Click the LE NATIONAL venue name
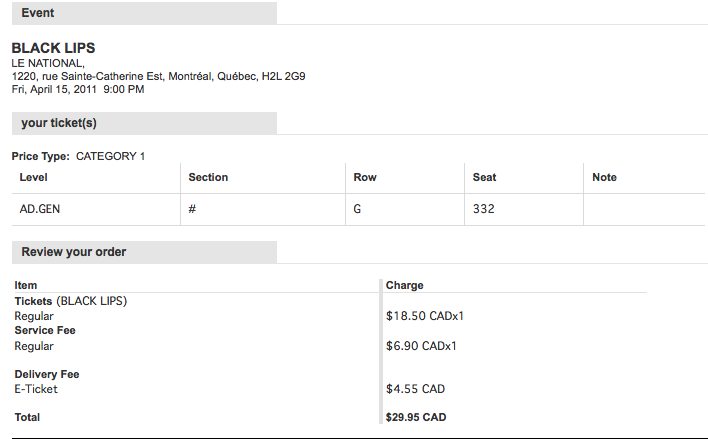This screenshot has height=439, width=708. (48, 63)
